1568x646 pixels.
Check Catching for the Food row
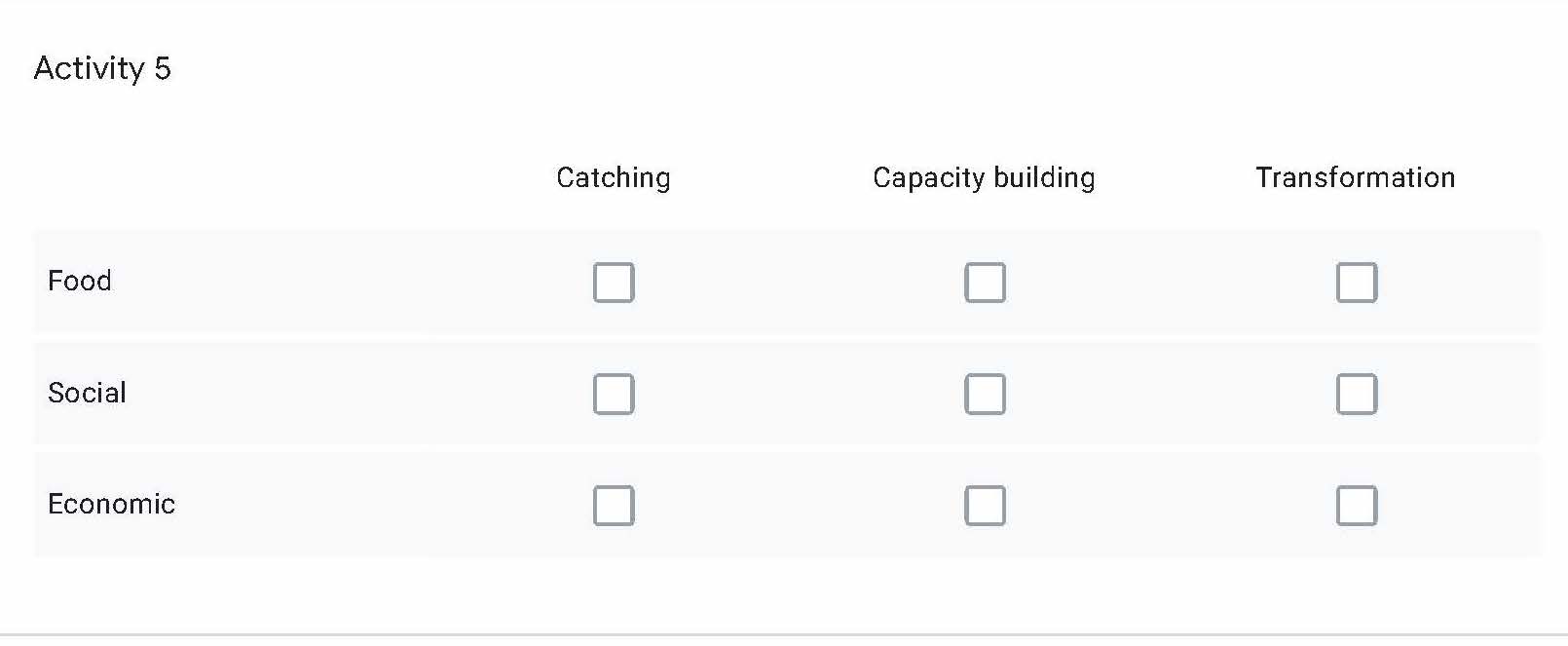(614, 283)
